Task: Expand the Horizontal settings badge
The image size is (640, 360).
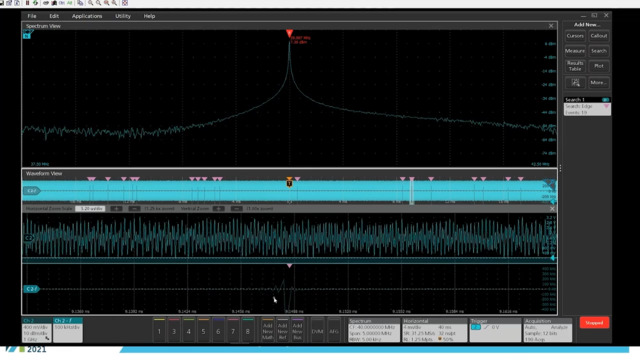Action: point(434,330)
